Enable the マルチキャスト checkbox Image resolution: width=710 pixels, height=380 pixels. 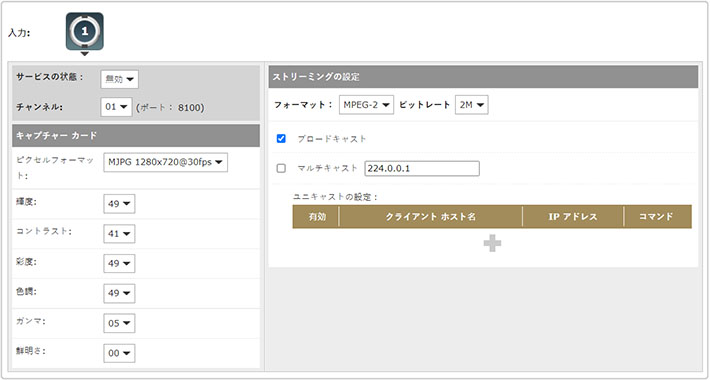pyautogui.click(x=281, y=168)
